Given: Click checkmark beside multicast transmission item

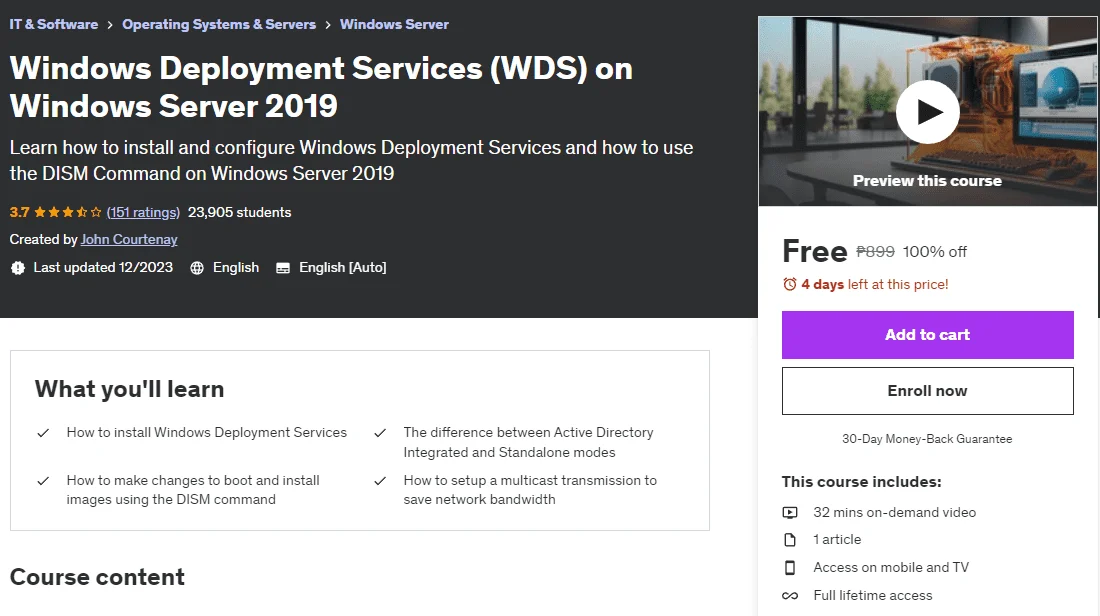Looking at the screenshot, I should 380,481.
